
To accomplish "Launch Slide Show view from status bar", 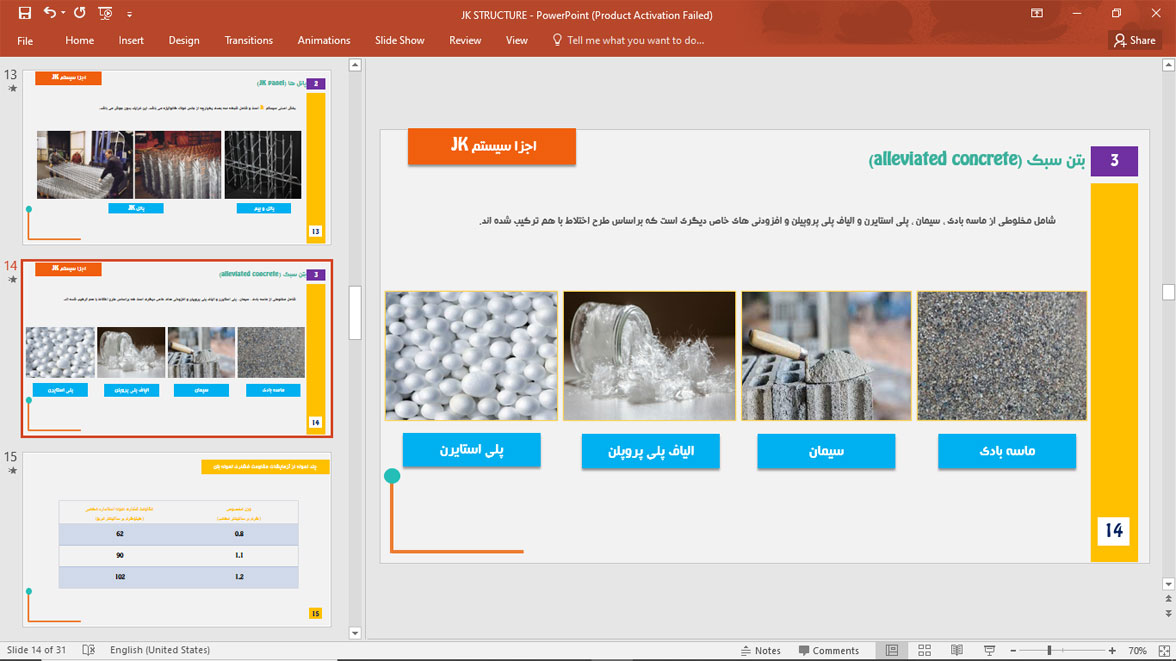I will (989, 650).
